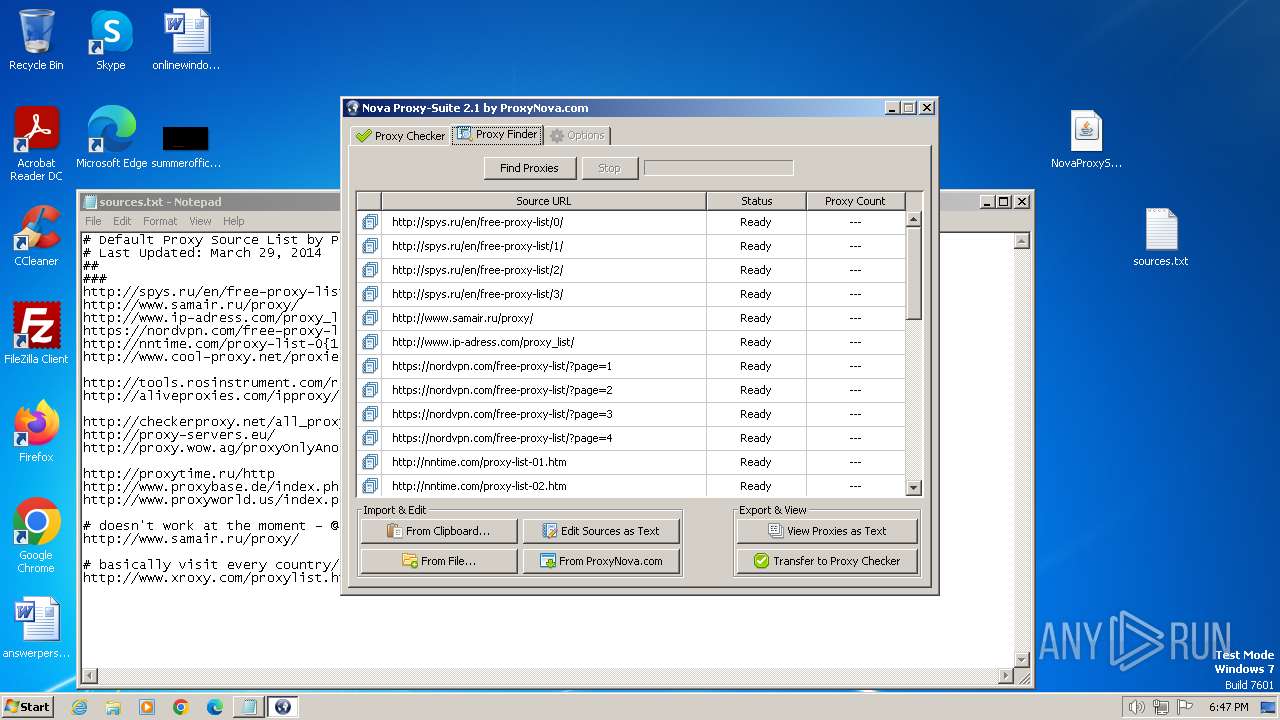Click the source icon beside nntime proxy-list-02.htm
This screenshot has width=1280, height=720.
click(x=370, y=486)
